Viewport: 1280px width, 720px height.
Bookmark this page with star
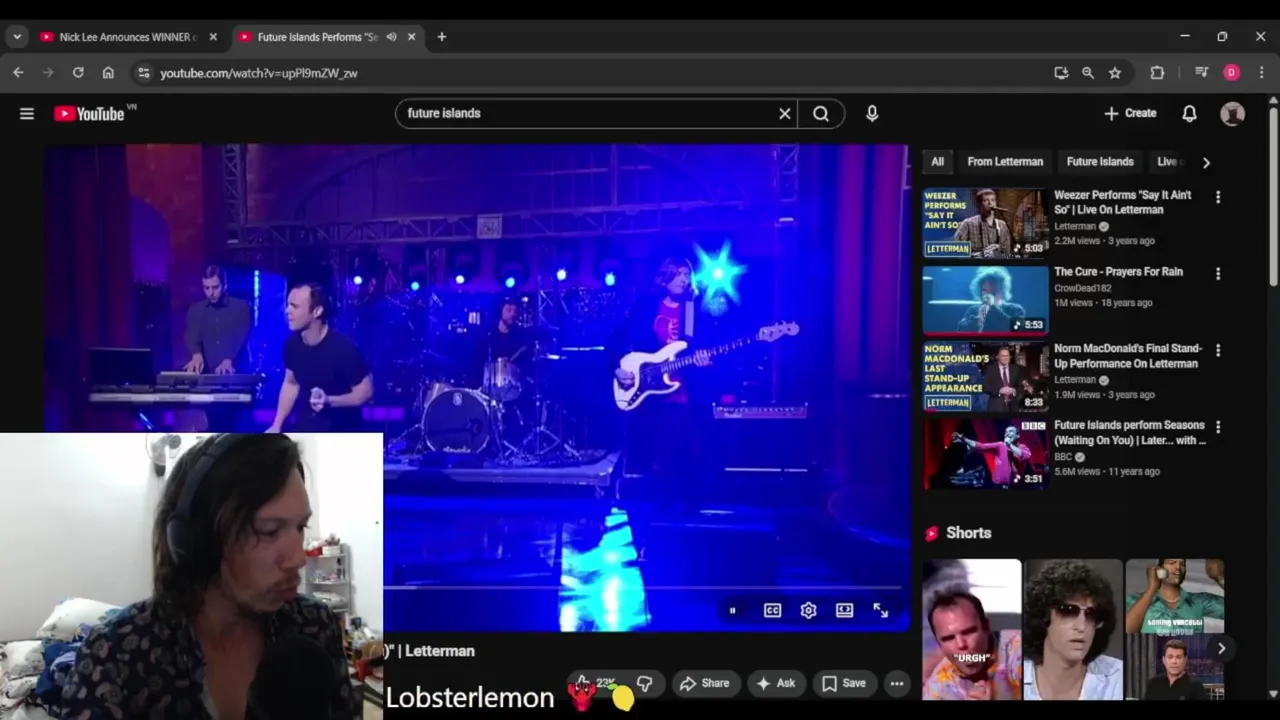(1115, 73)
